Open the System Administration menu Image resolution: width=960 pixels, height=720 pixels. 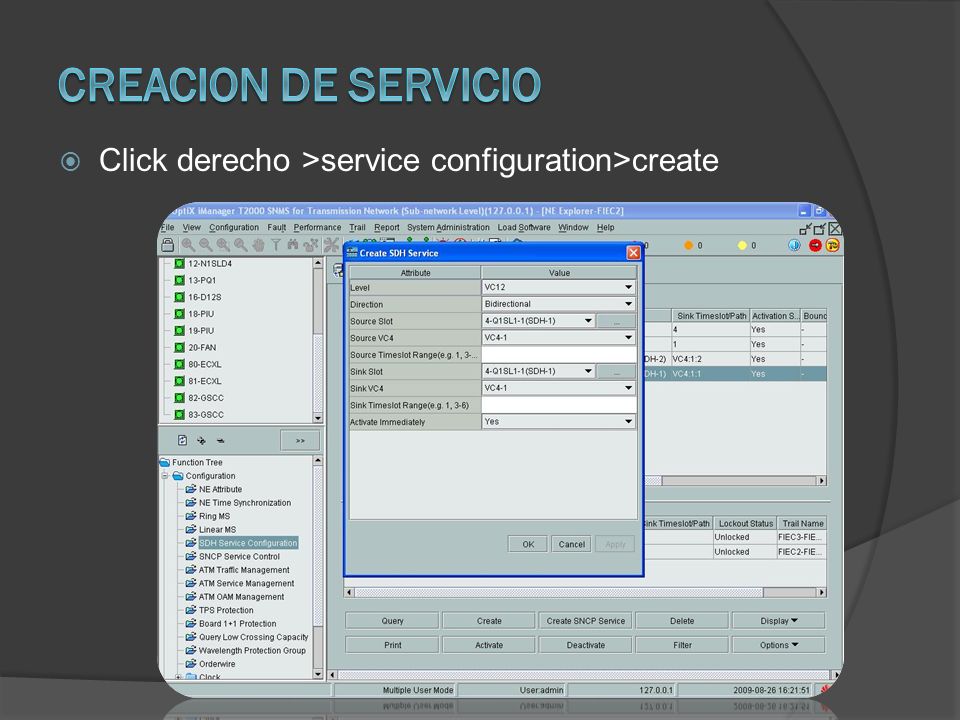click(448, 227)
